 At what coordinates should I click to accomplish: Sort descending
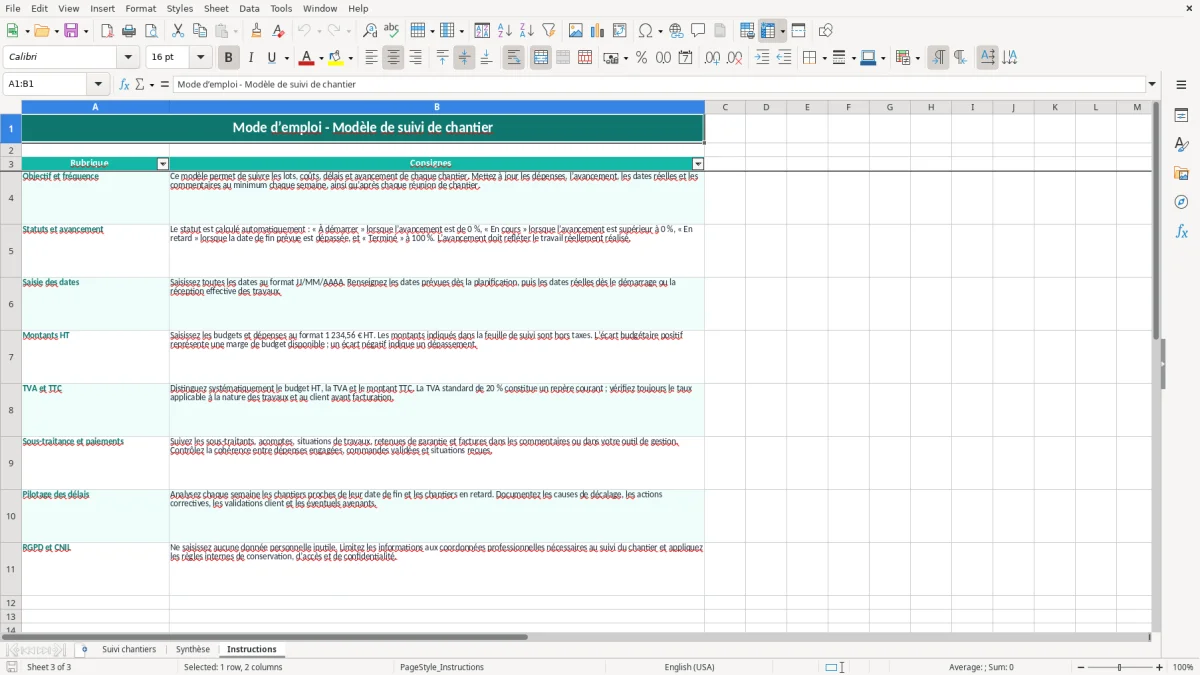tap(527, 31)
